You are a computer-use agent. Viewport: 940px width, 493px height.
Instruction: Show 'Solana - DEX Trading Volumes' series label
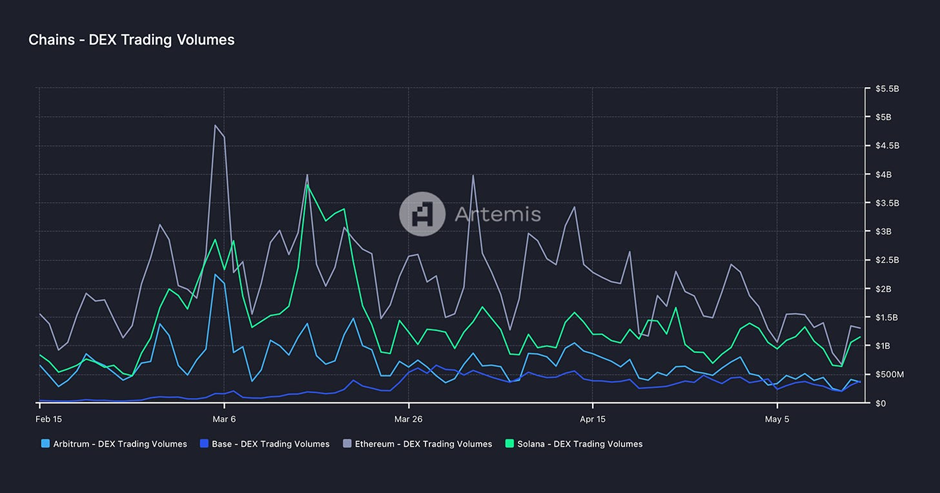(580, 443)
